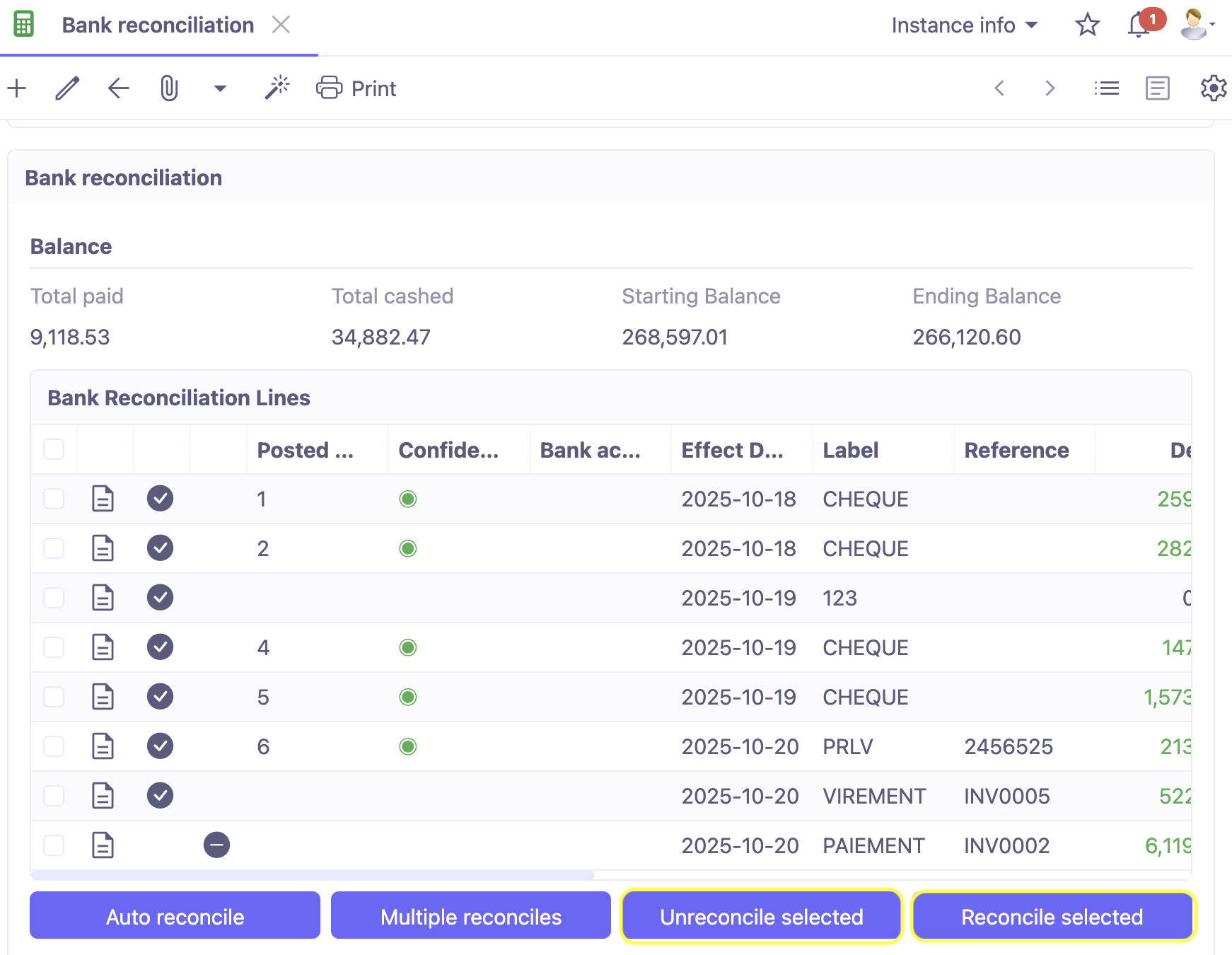This screenshot has height=955, width=1232.
Task: Open the attachment dropdown arrow
Action: point(220,88)
